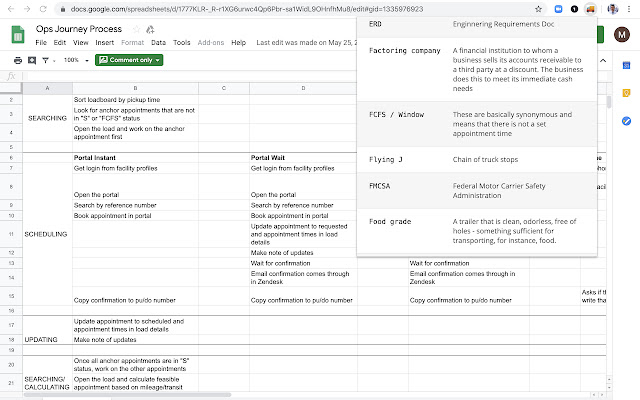
Task: Open the filter views dropdown arrow
Action: click(54, 61)
